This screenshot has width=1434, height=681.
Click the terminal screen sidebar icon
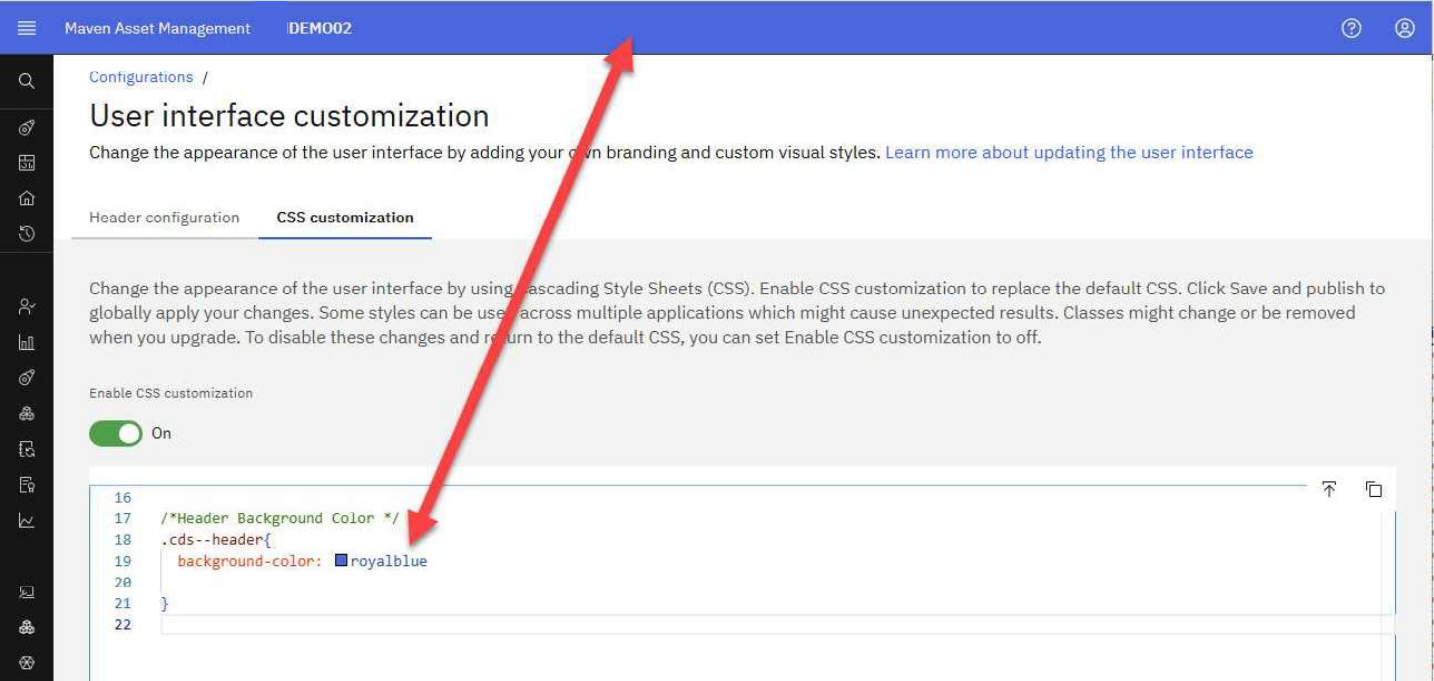27,592
